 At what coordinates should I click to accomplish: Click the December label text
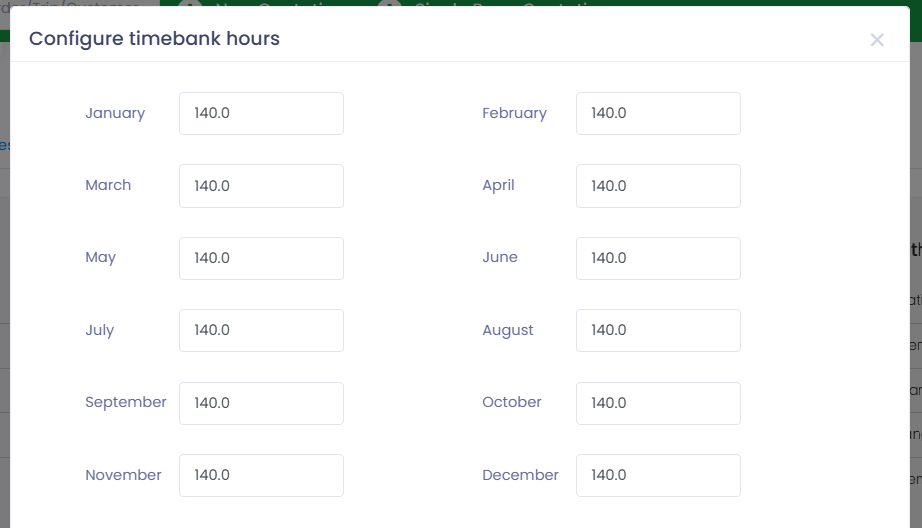point(520,474)
